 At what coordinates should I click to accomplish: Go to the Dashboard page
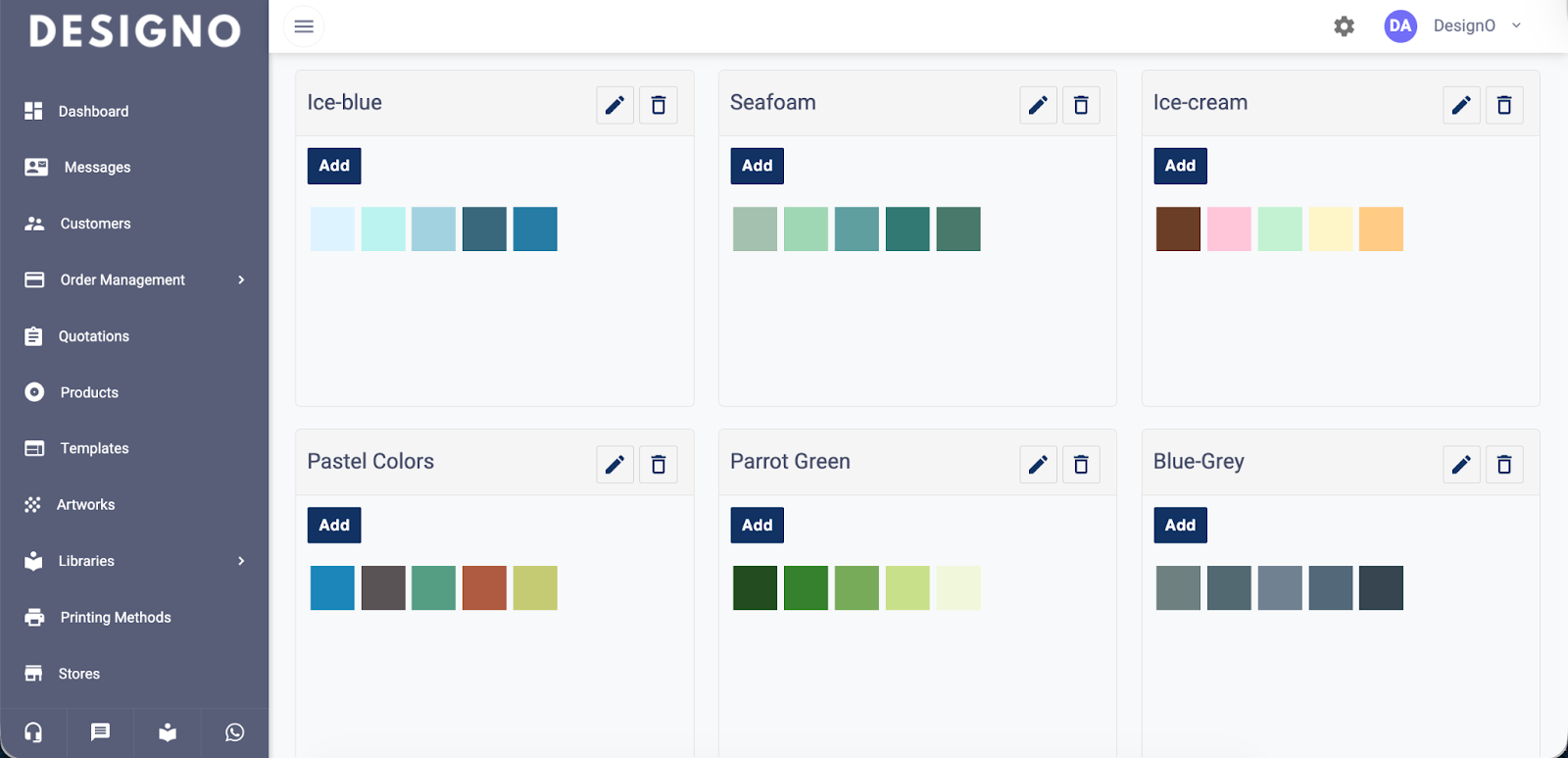93,112
